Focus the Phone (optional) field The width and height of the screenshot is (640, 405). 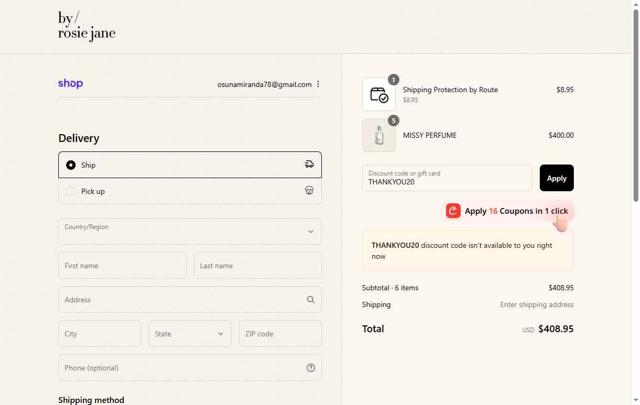point(190,368)
